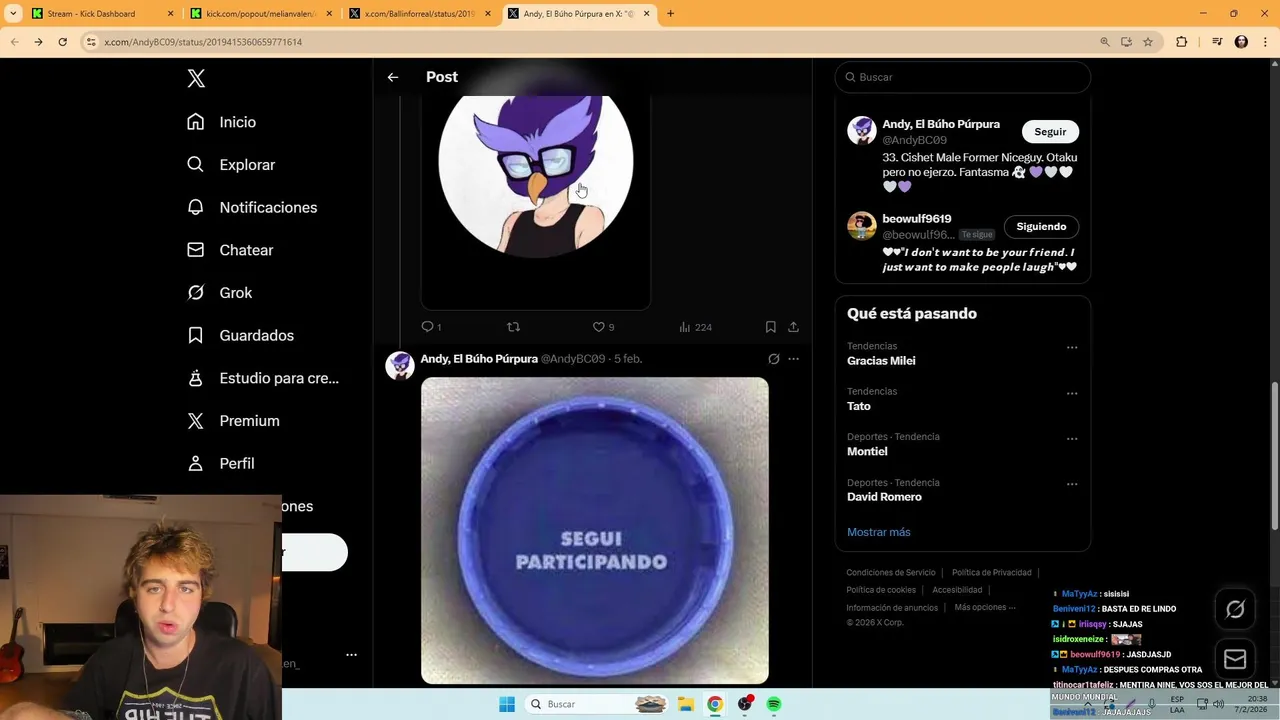Switch to the Ballinforreal status tab

point(420,14)
